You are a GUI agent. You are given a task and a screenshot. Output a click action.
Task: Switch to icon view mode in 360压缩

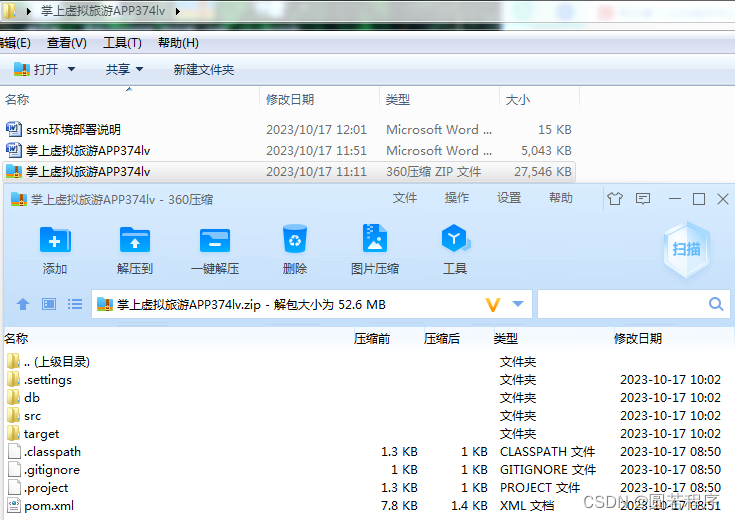pyautogui.click(x=49, y=304)
